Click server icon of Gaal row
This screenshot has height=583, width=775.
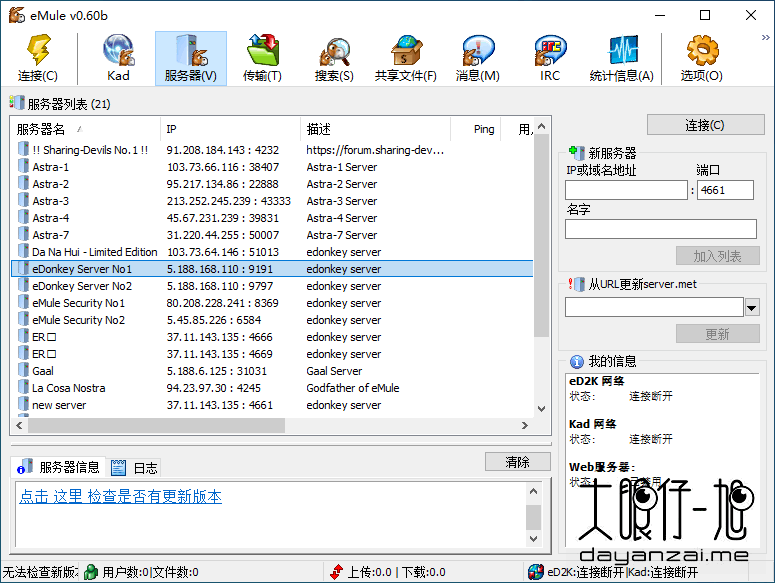pyautogui.click(x=23, y=370)
